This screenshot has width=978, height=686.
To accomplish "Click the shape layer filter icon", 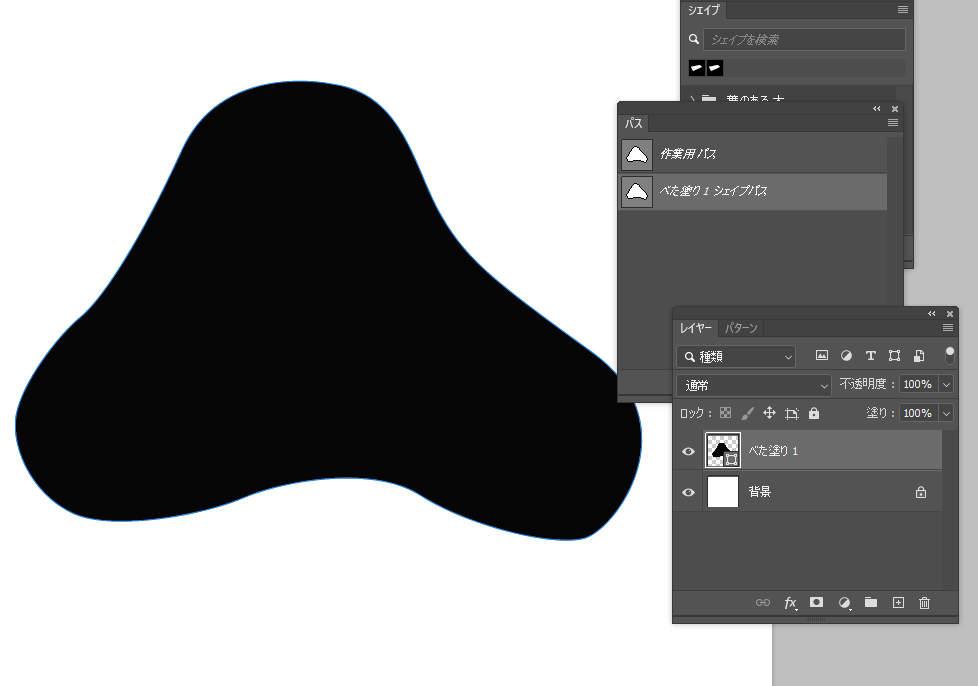I will [x=894, y=356].
